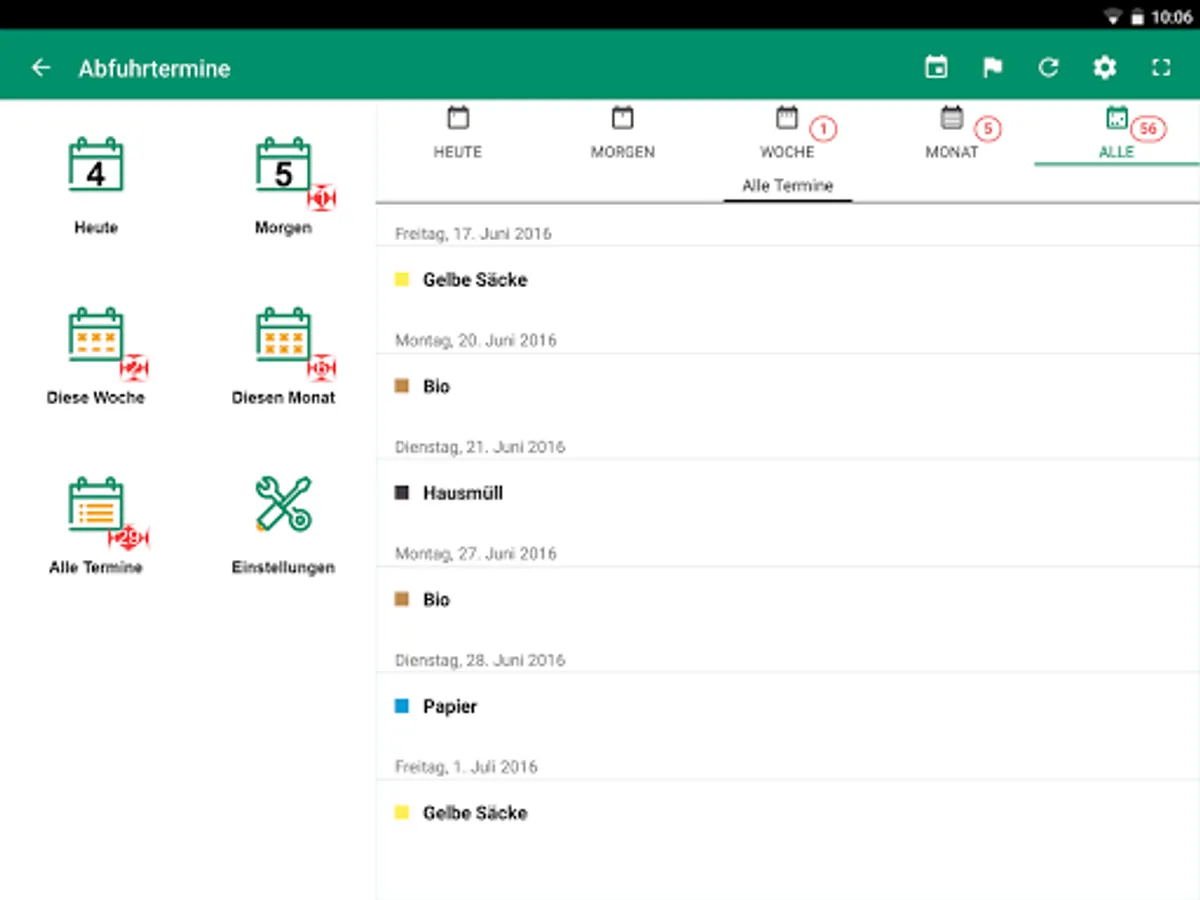The image size is (1200, 900).
Task: Switch to the MORGEN tab
Action: 622,133
